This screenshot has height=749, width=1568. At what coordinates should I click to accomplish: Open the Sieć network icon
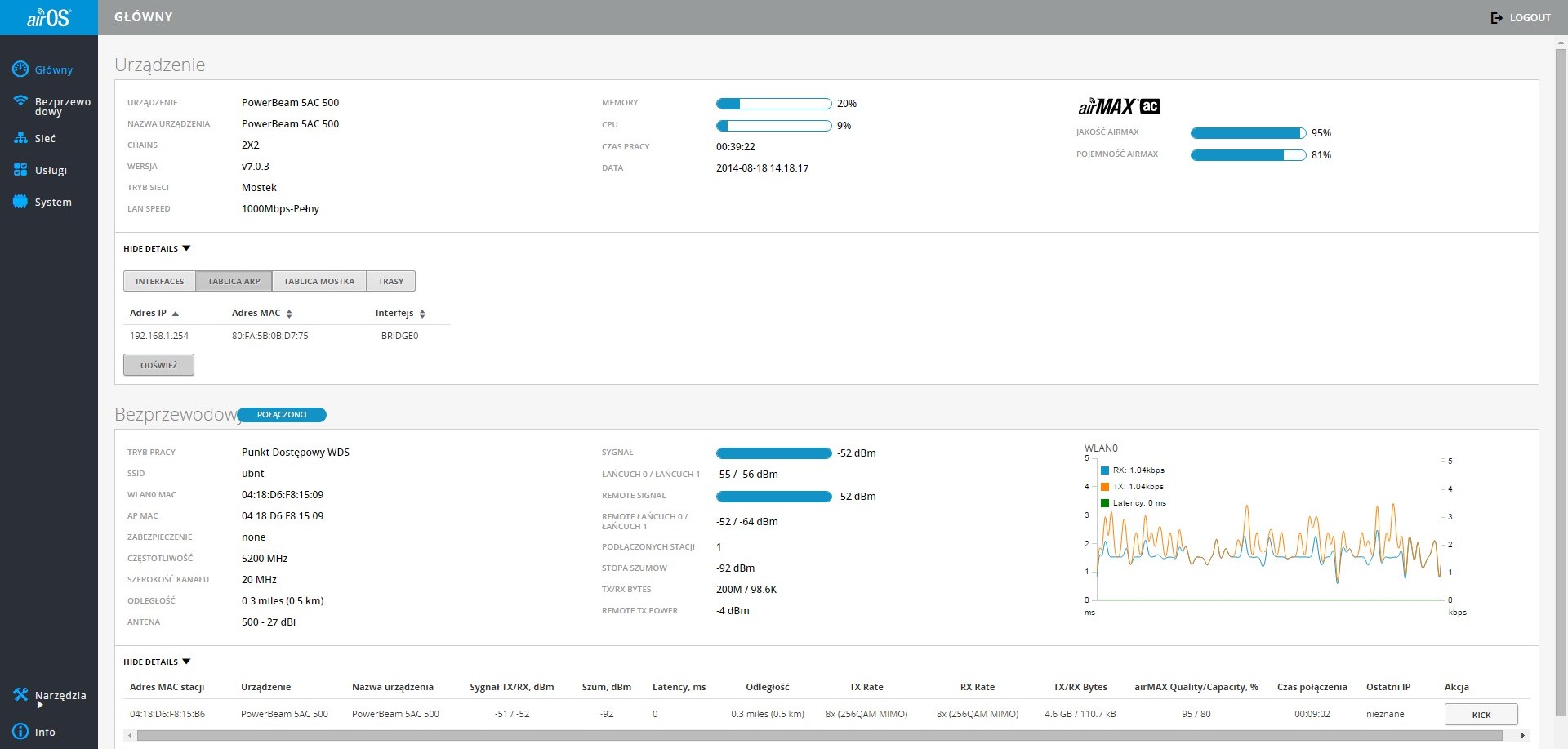(x=20, y=138)
